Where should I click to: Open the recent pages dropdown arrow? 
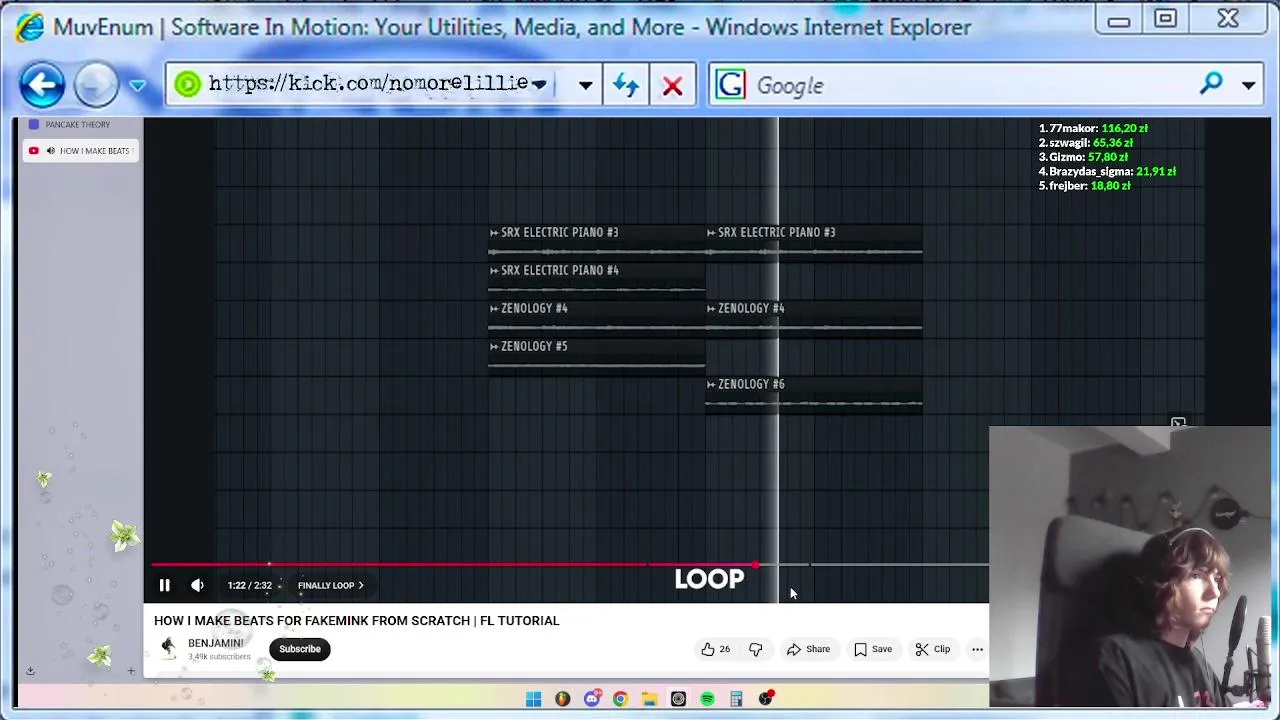coord(138,86)
